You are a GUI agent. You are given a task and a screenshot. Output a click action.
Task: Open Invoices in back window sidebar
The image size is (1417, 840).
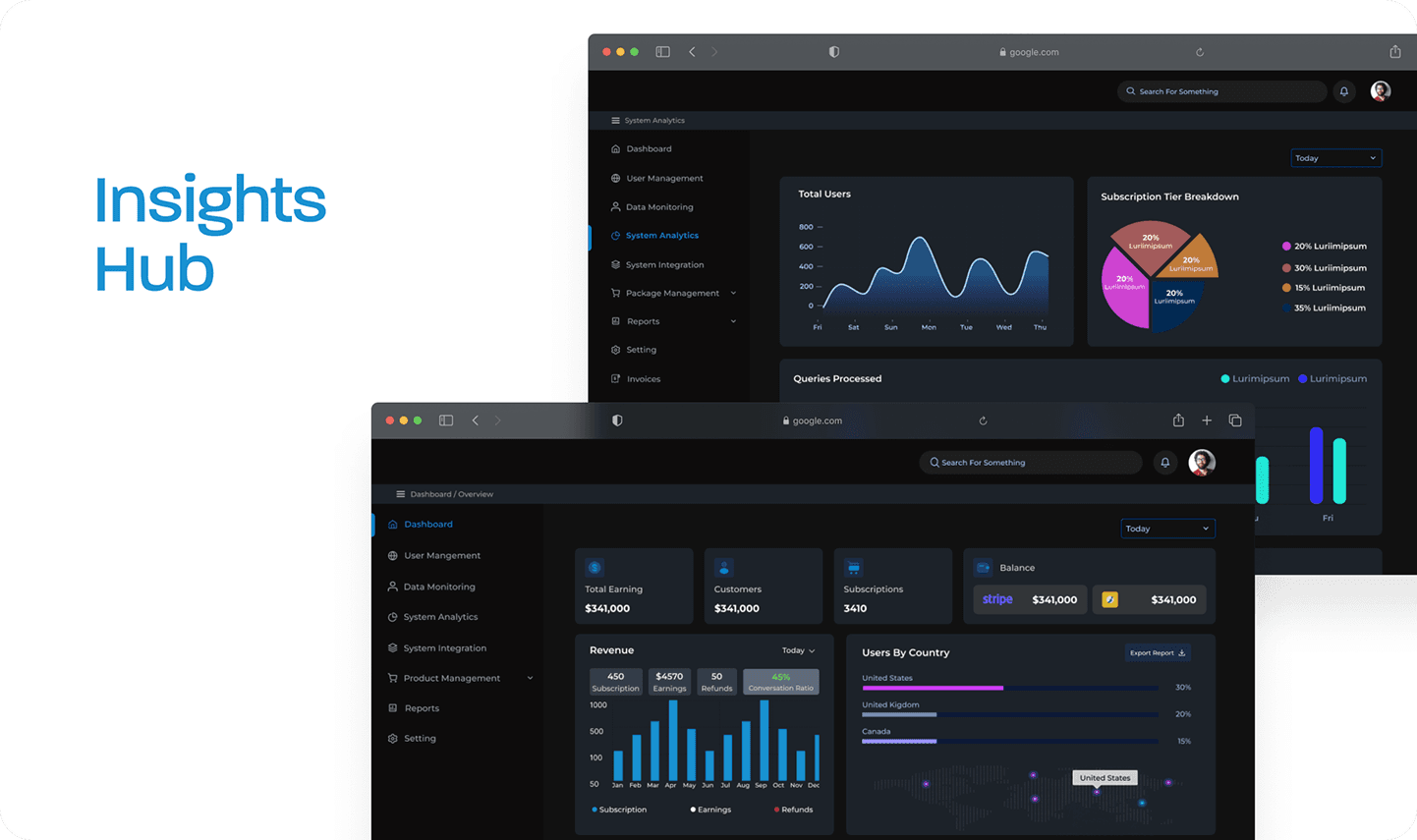click(x=636, y=379)
